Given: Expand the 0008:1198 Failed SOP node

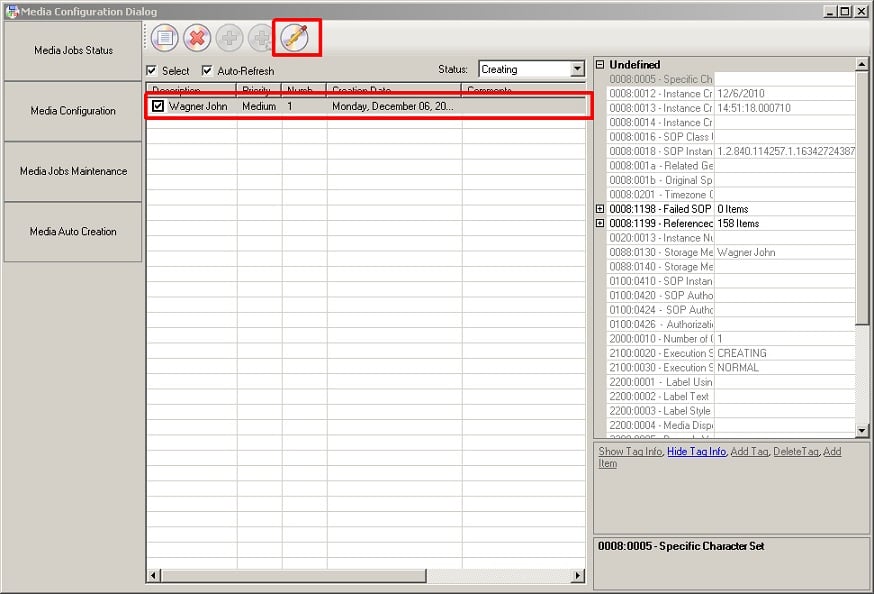Looking at the screenshot, I should point(600,209).
